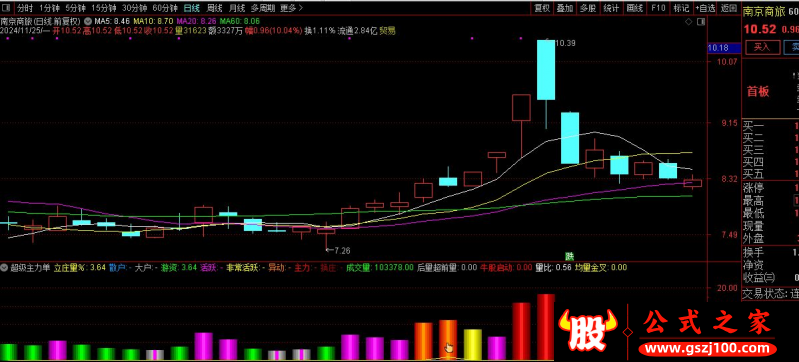Click the red 买入 buy button
Viewport: 799px width, 362px height.
point(762,47)
